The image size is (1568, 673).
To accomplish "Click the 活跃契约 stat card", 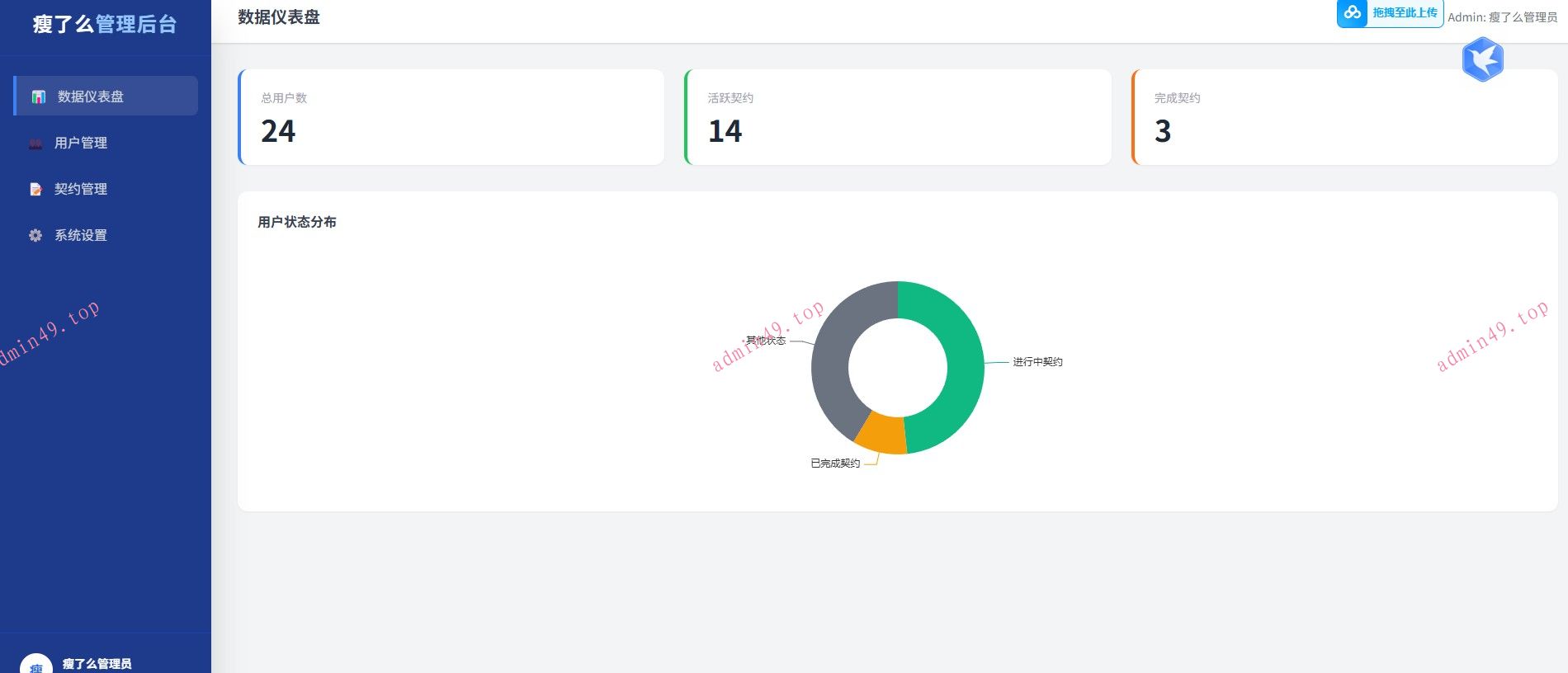I will tap(898, 117).
